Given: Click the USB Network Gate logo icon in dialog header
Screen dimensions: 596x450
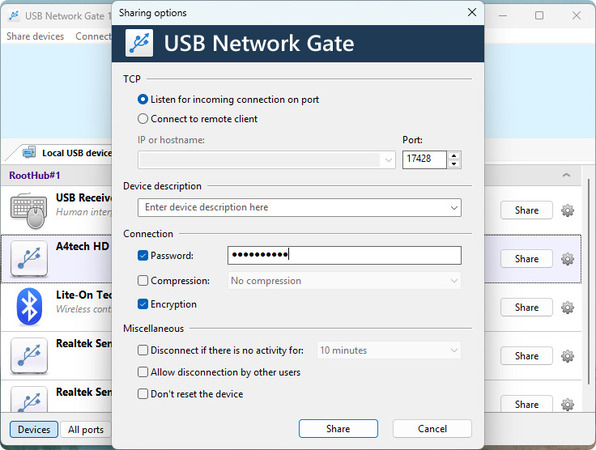Looking at the screenshot, I should point(139,43).
